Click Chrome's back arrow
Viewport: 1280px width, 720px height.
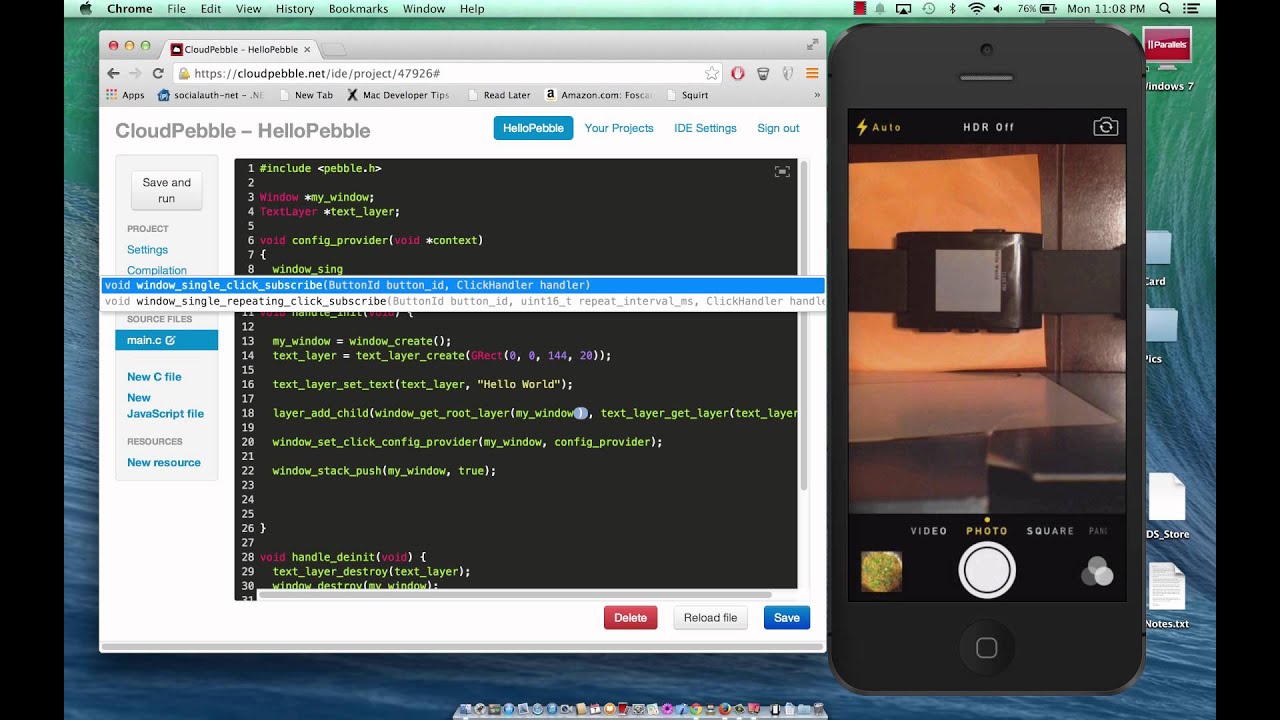pos(113,73)
